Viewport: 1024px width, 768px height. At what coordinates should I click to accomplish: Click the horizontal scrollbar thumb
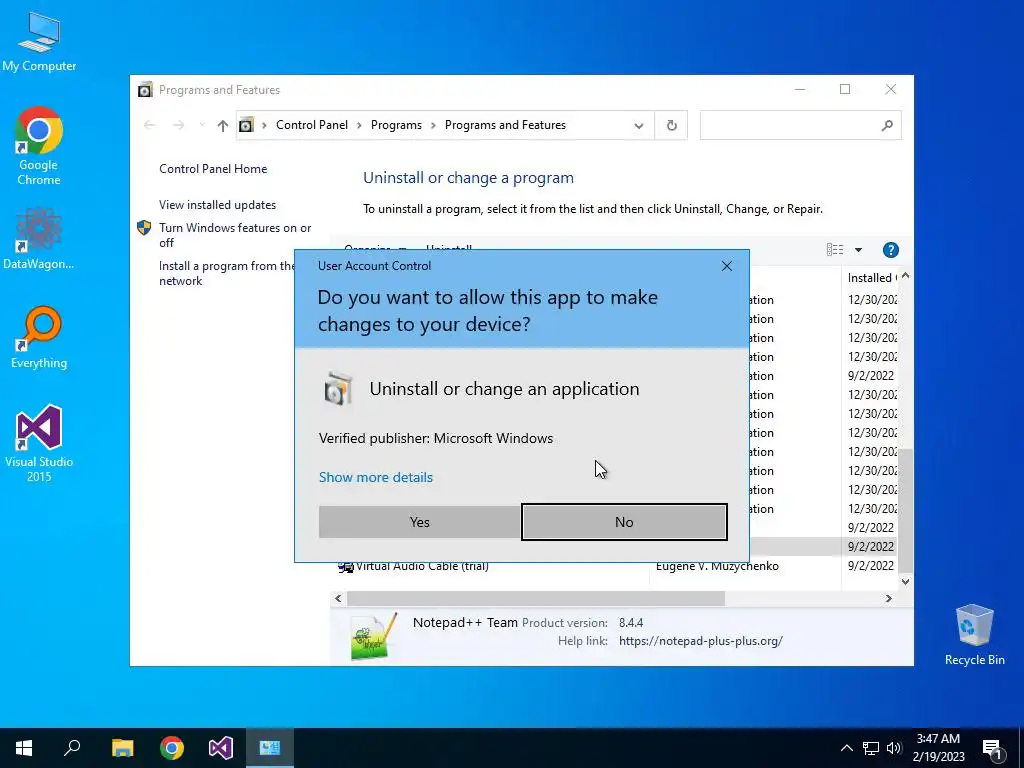click(x=536, y=598)
